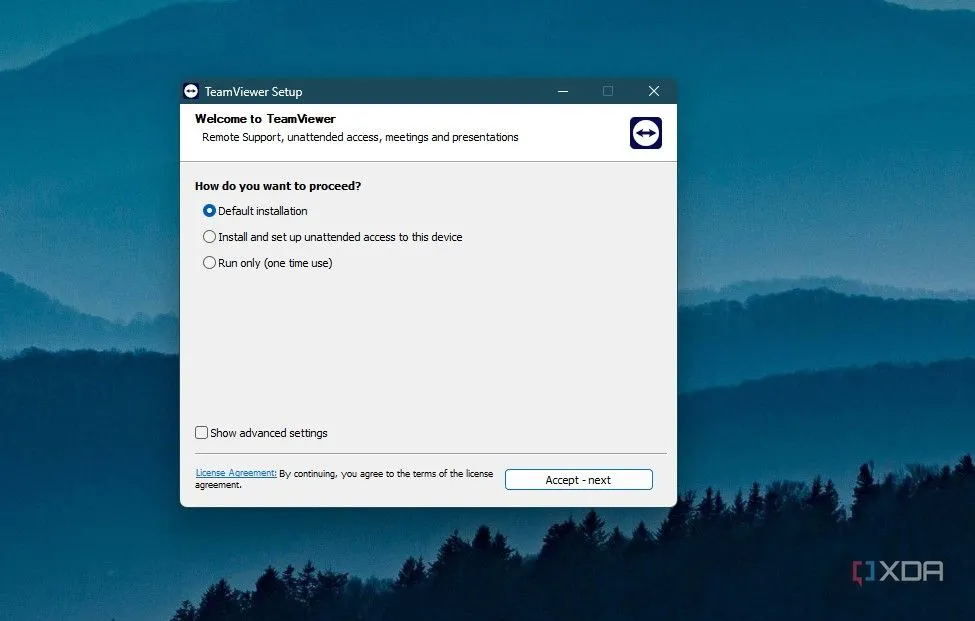This screenshot has width=975, height=621.
Task: Choose Install and set up unattended access option
Action: coord(210,237)
